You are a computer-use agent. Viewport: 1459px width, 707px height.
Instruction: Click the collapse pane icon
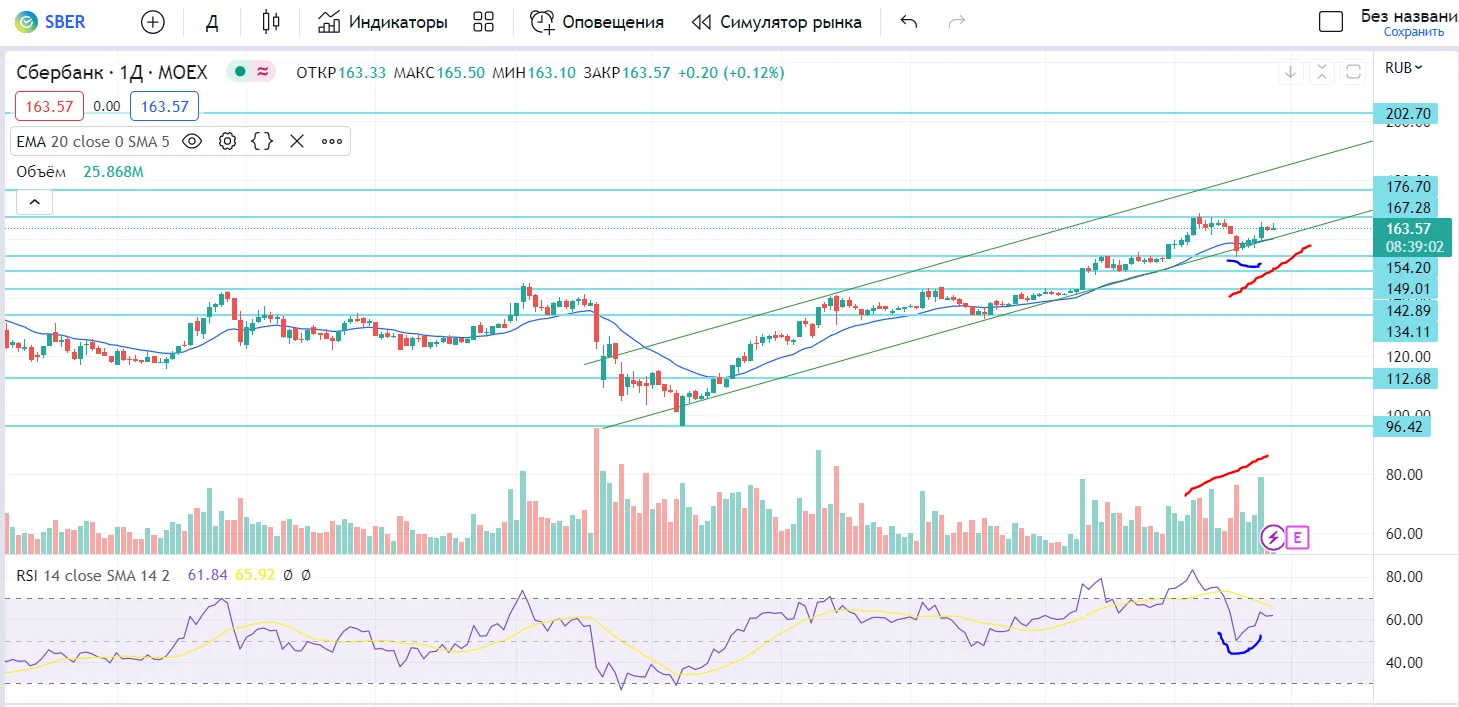pyautogui.click(x=1322, y=72)
